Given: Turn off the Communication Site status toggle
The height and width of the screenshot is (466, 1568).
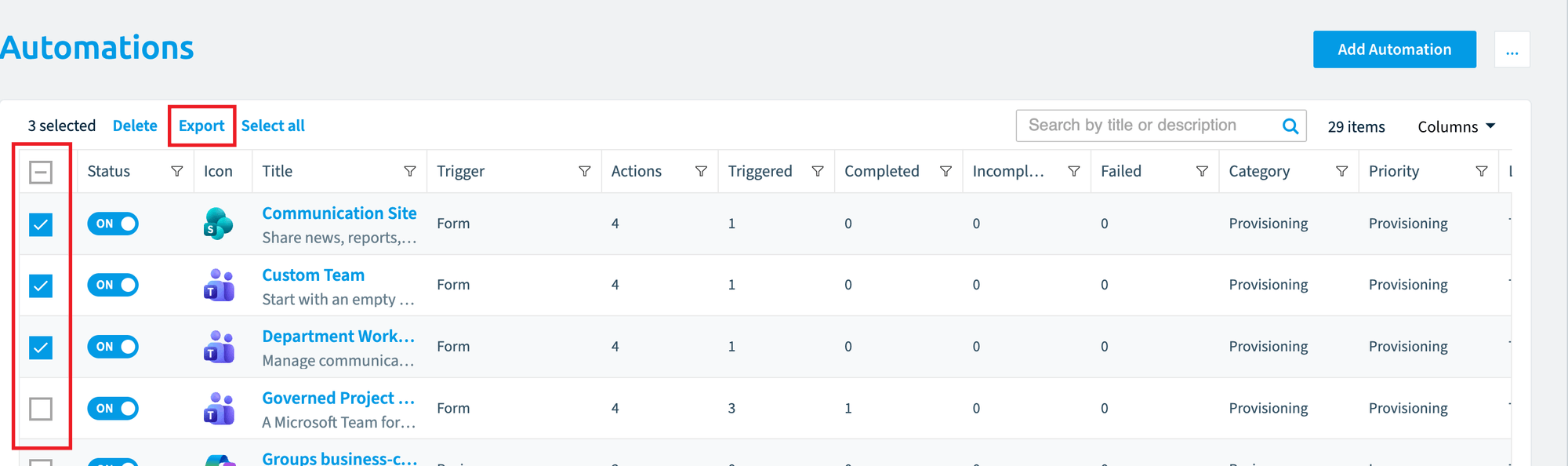Looking at the screenshot, I should 113,224.
